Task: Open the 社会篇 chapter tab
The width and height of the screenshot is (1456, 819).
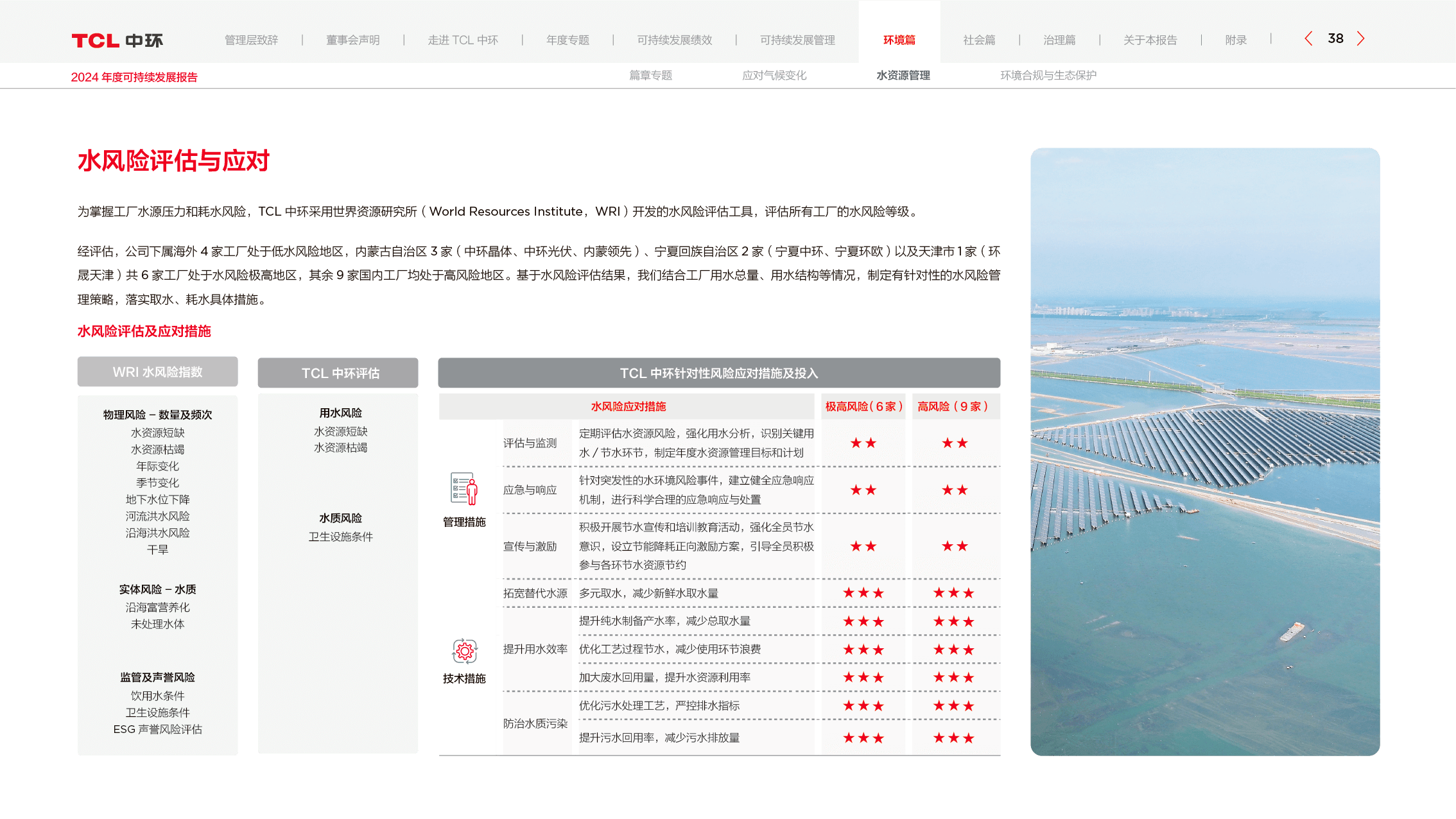Action: [979, 40]
